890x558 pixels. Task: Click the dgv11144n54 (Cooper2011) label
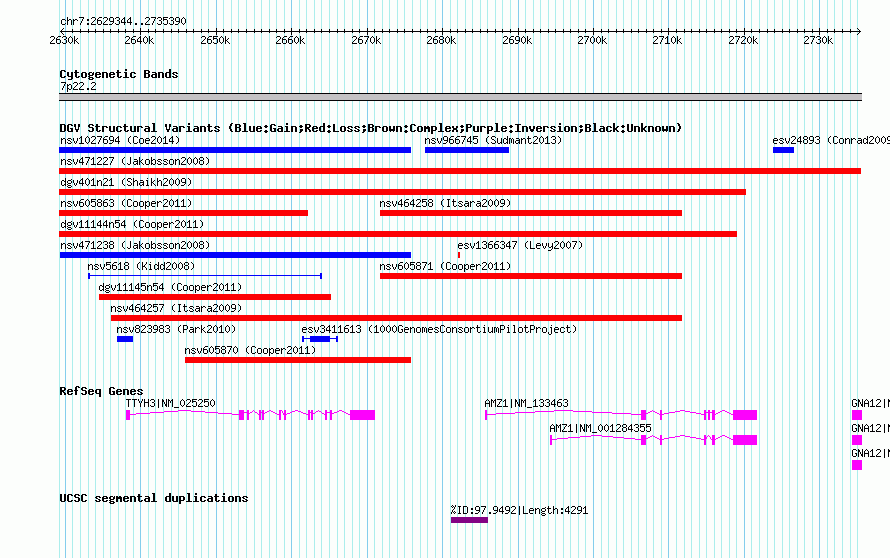coord(132,224)
